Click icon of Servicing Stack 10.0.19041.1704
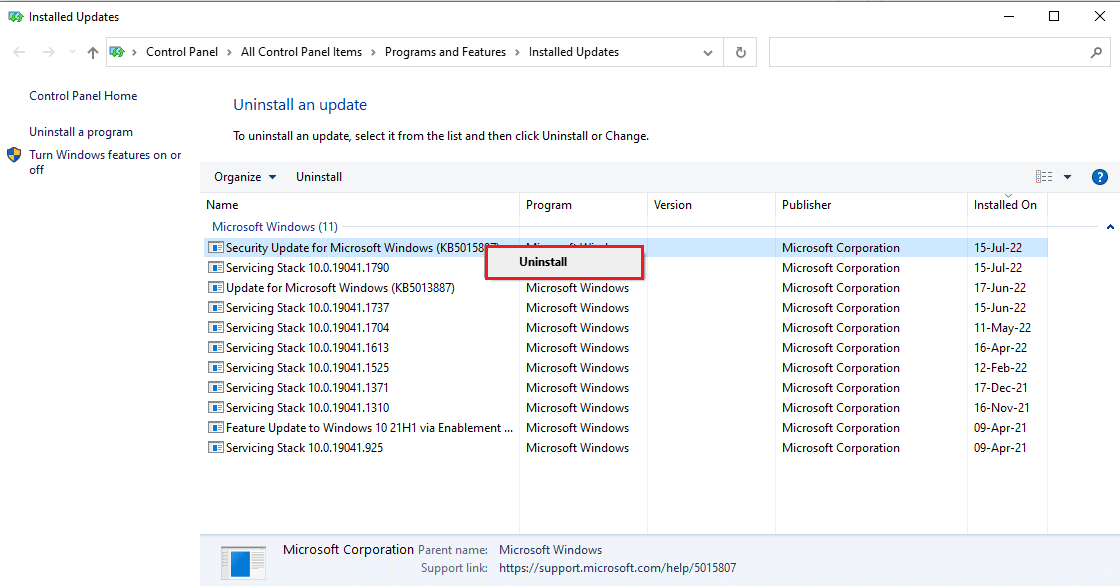The height and width of the screenshot is (586, 1120). pos(215,328)
